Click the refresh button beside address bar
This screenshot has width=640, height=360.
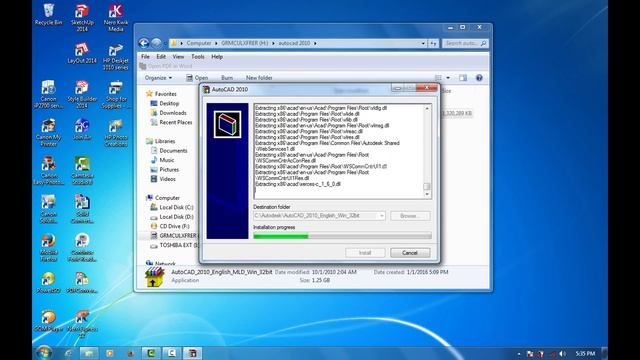433,43
